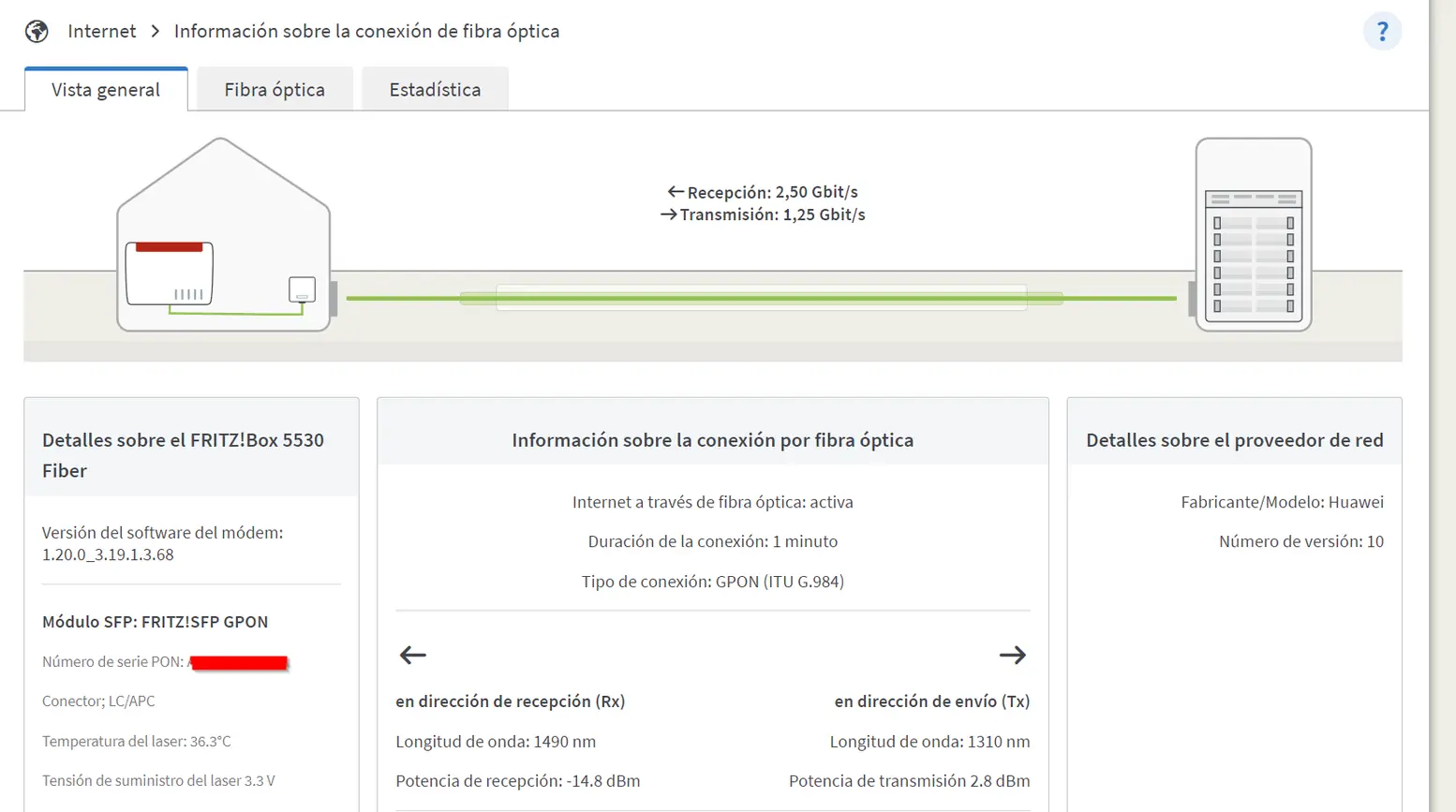This screenshot has width=1456, height=812.
Task: Click heading Información sobre la conexión por fibra óptica
Action: click(x=713, y=440)
